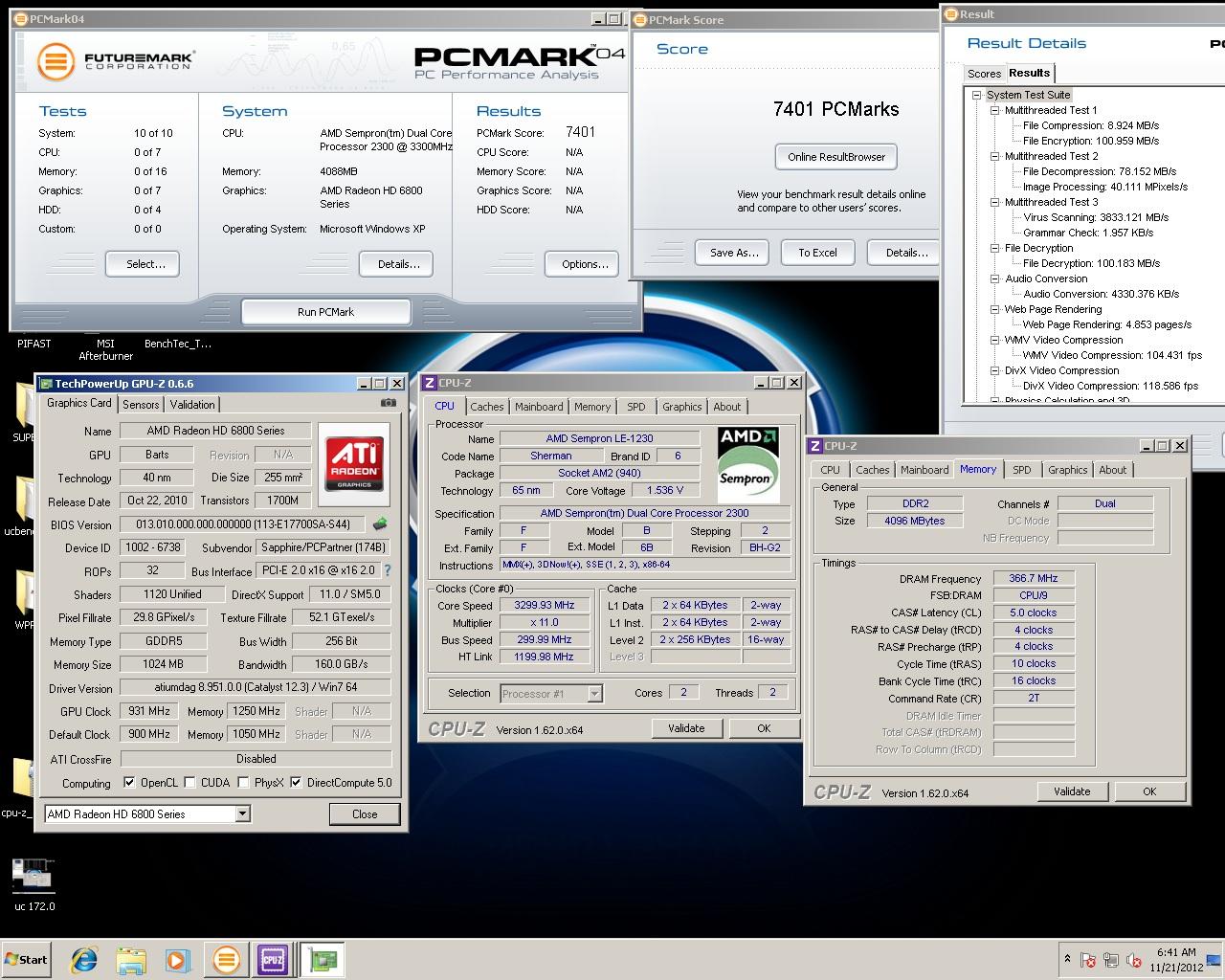Switch to PCMark04 via its taskbar icon
This screenshot has width=1225, height=980.
point(227,960)
